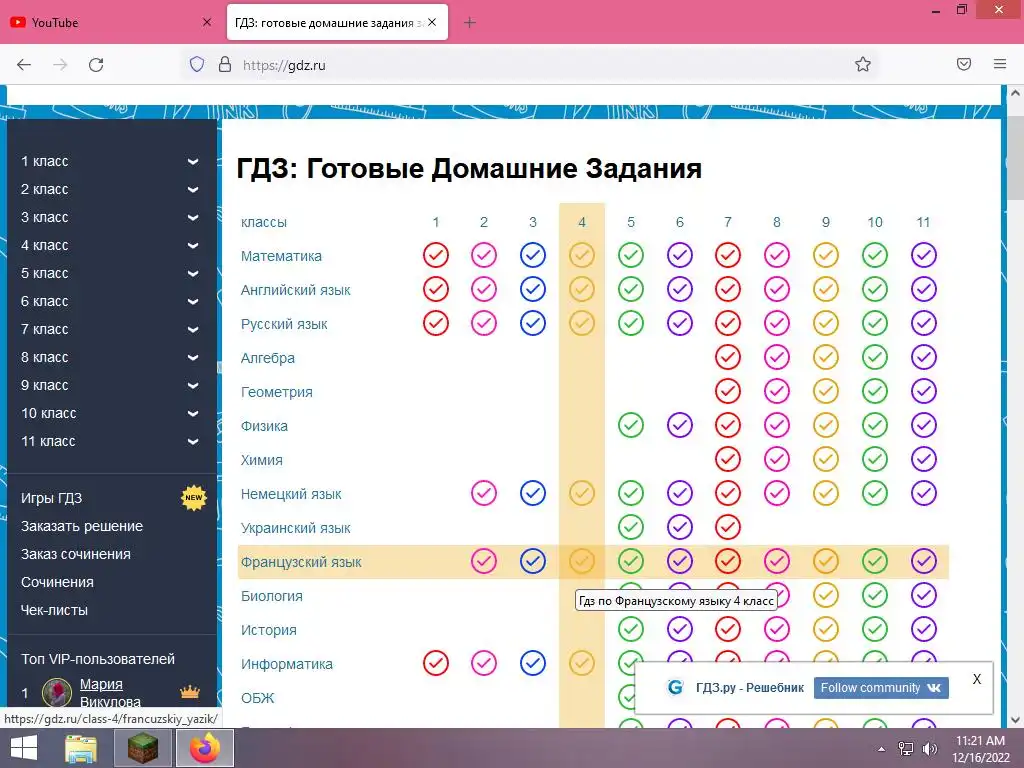Open Украинский язык class 5 green checkmark
This screenshot has height=768, width=1024.
(x=631, y=527)
